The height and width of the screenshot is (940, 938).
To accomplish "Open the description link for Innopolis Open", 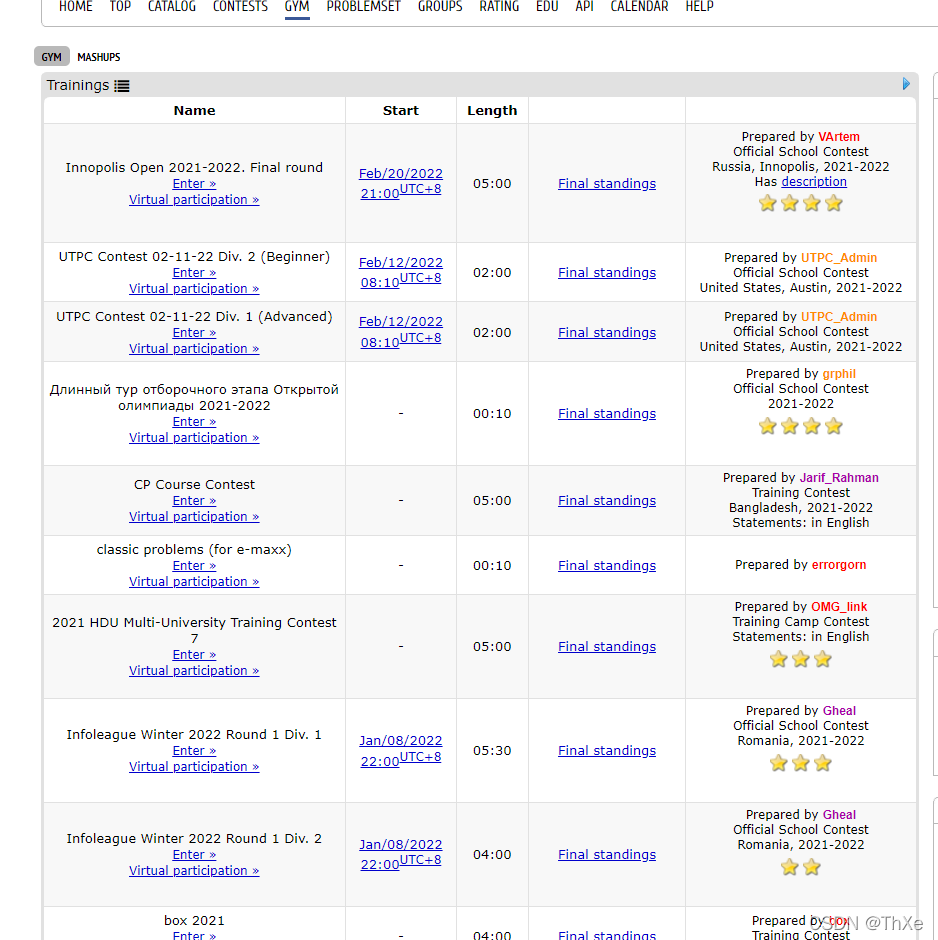I will pyautogui.click(x=814, y=182).
